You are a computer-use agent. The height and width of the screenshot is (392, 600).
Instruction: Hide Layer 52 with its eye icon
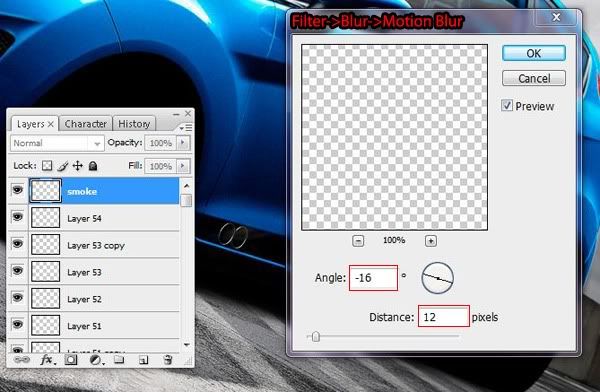point(17,297)
